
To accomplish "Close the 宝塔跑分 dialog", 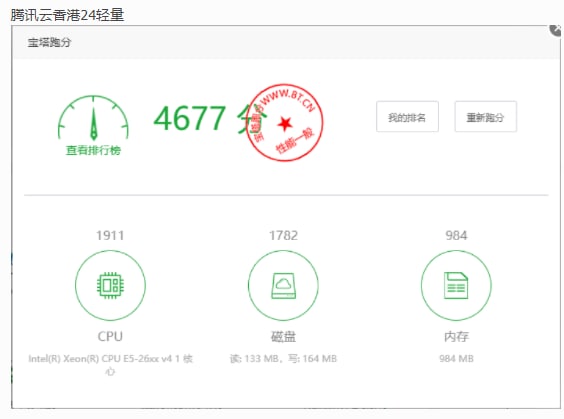I will (x=556, y=30).
